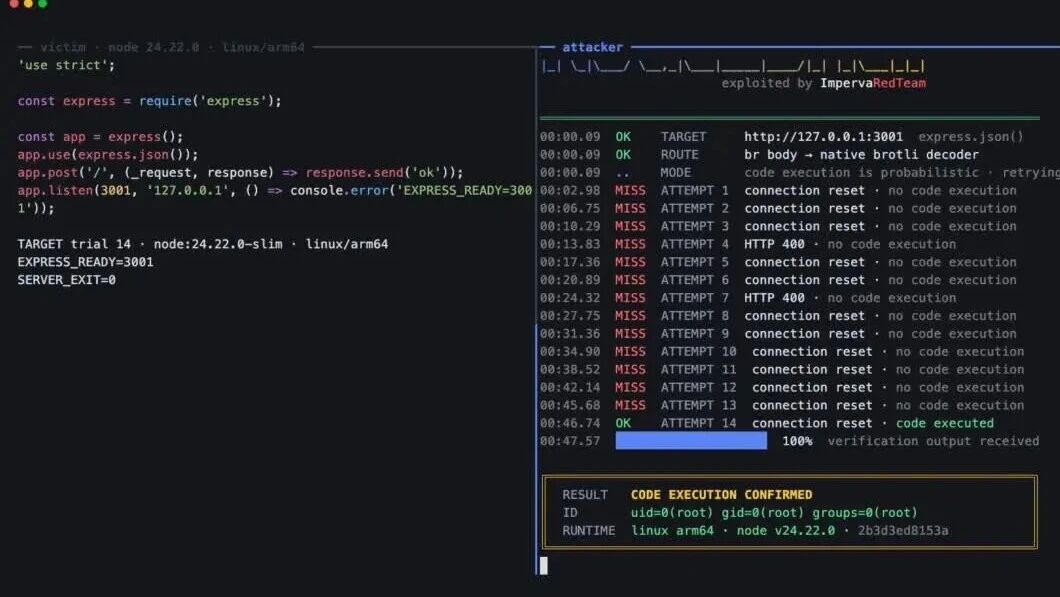Select the "ATTEMPT 6" log label

[694, 280]
